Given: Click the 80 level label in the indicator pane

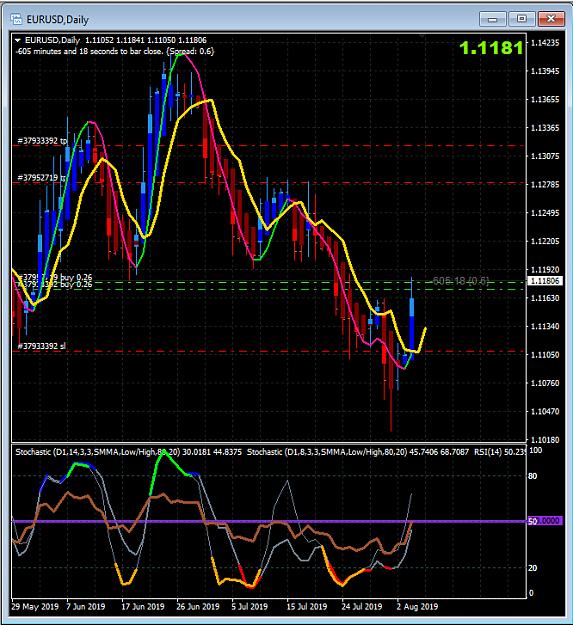Looking at the screenshot, I should click(x=533, y=476).
